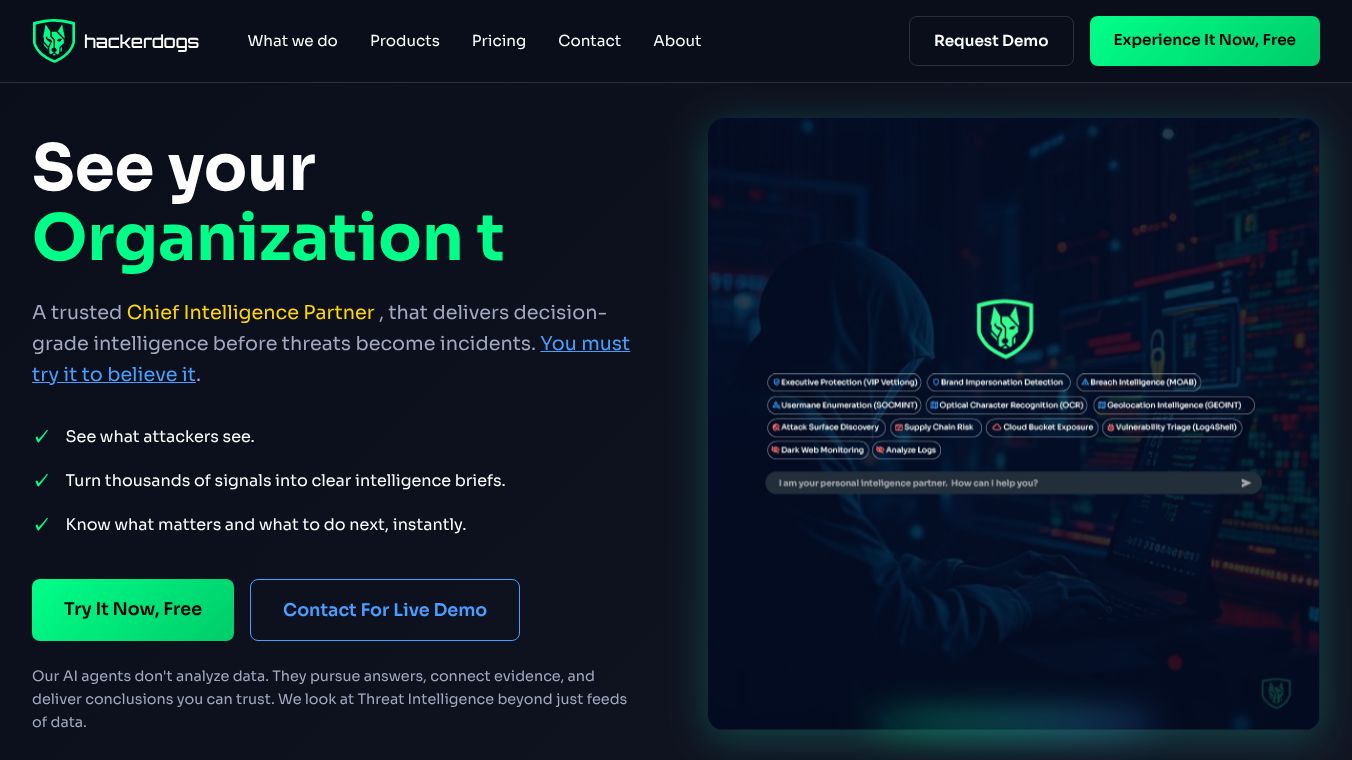Navigate to the About section

(677, 41)
